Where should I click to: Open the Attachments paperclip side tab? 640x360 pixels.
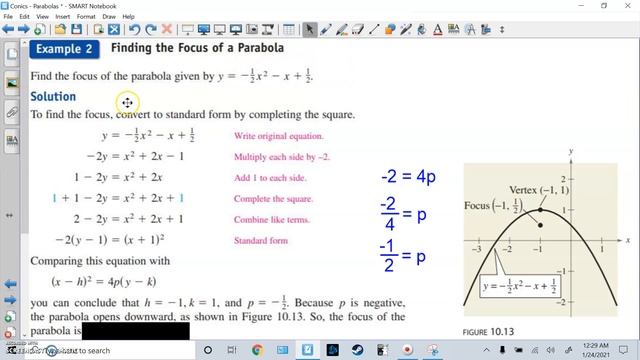click(x=12, y=112)
